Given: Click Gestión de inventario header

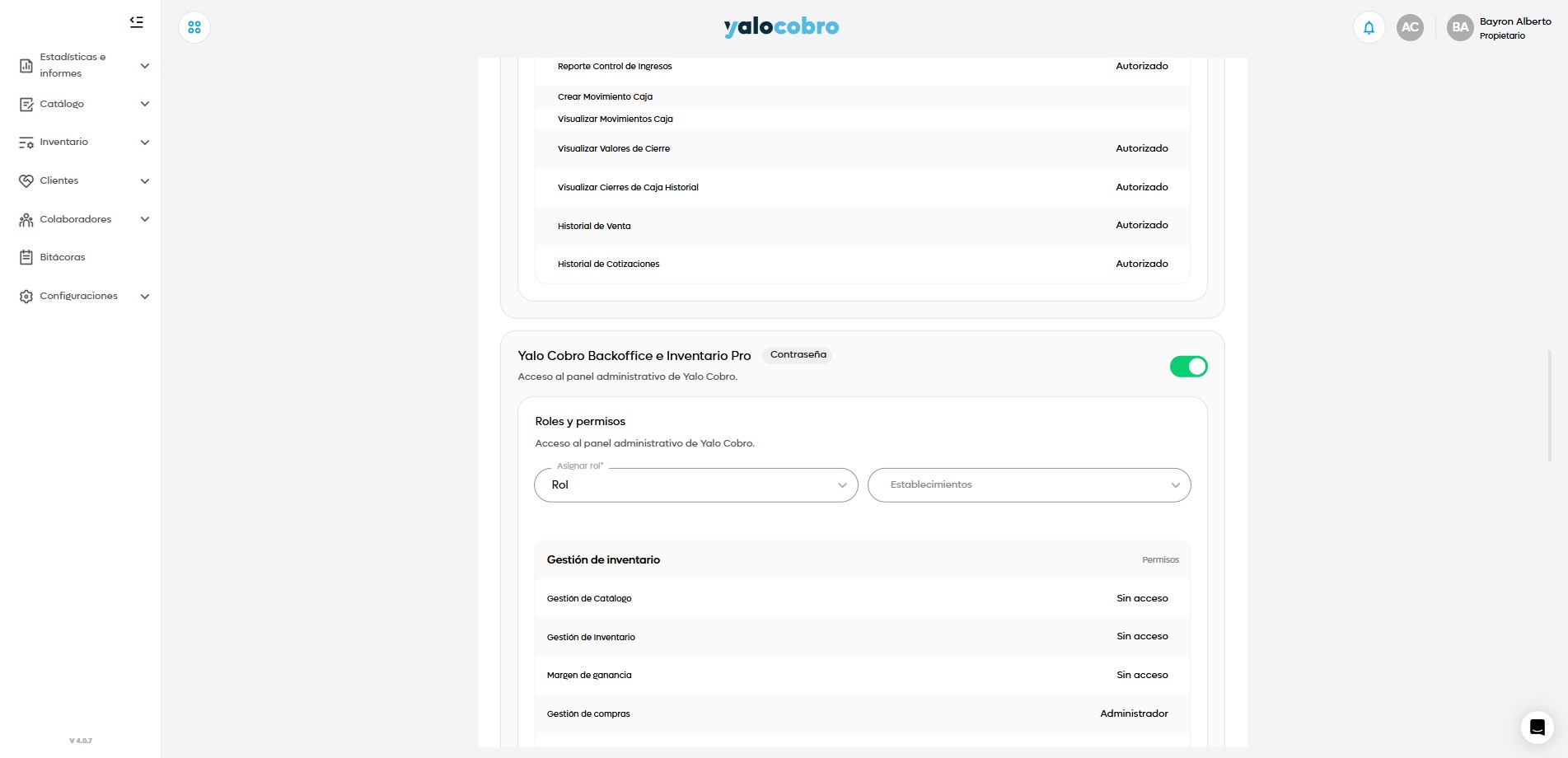Looking at the screenshot, I should [603, 559].
